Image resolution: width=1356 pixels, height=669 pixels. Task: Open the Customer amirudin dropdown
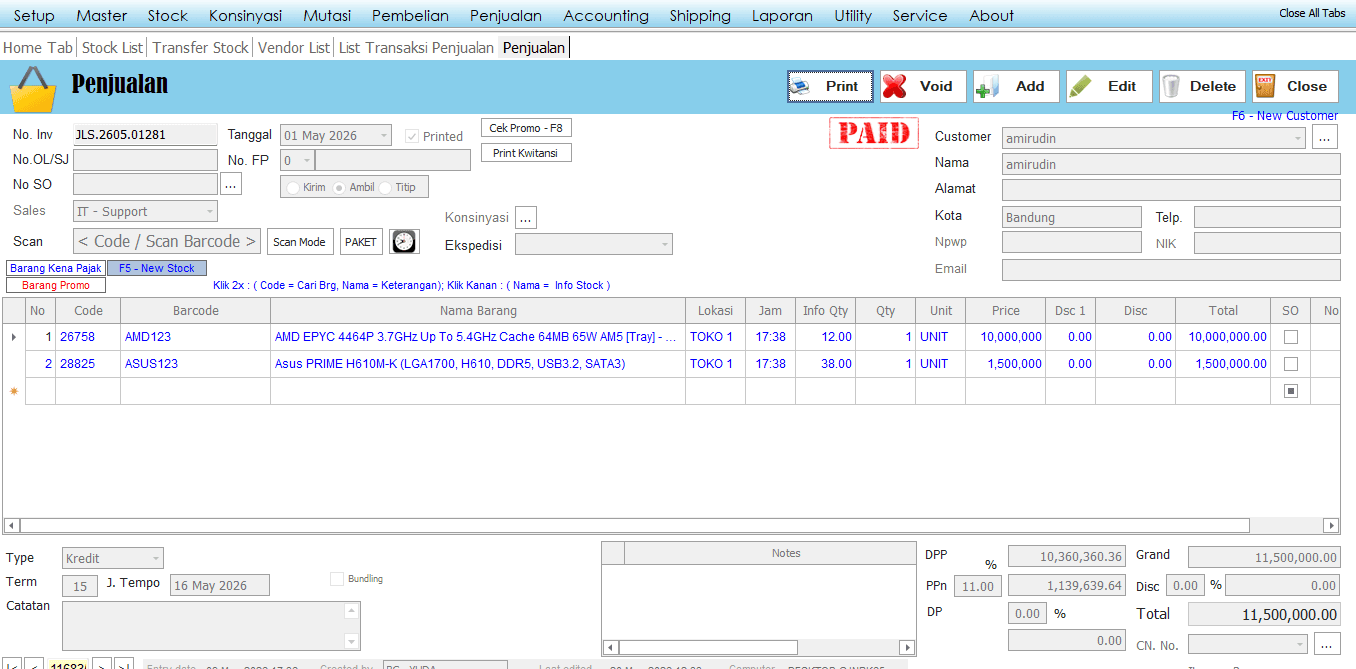(1298, 138)
